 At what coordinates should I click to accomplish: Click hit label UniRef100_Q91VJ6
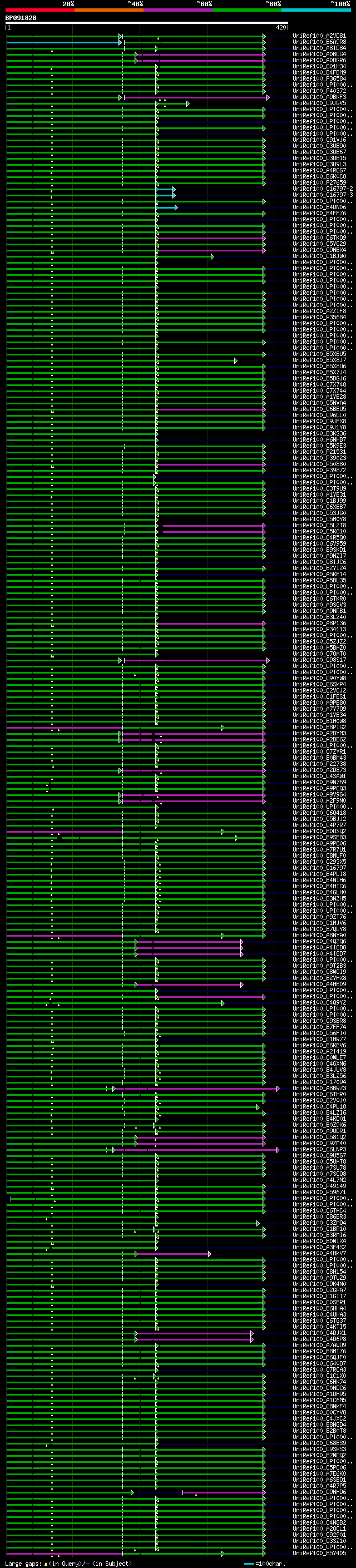click(x=319, y=140)
